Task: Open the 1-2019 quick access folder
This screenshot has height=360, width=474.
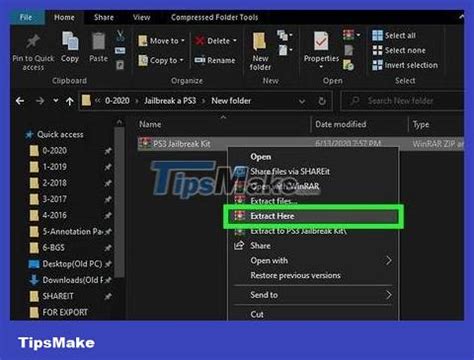Action: tap(55, 167)
